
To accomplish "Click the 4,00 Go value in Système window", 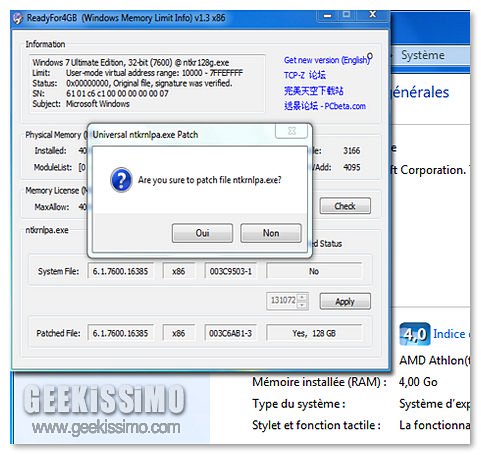I will pos(418,382).
